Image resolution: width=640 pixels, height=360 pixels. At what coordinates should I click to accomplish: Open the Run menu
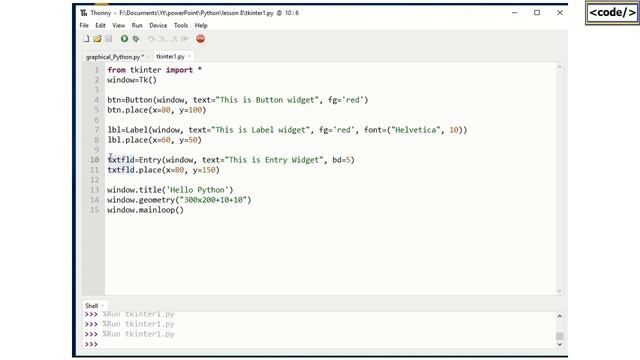pyautogui.click(x=137, y=25)
